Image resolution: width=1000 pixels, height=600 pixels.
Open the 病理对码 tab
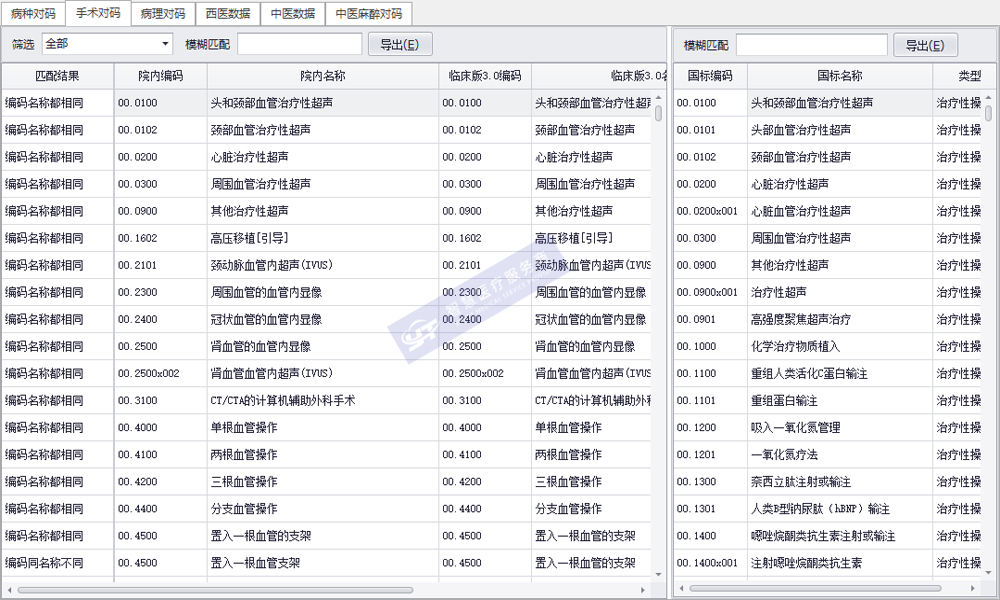162,14
